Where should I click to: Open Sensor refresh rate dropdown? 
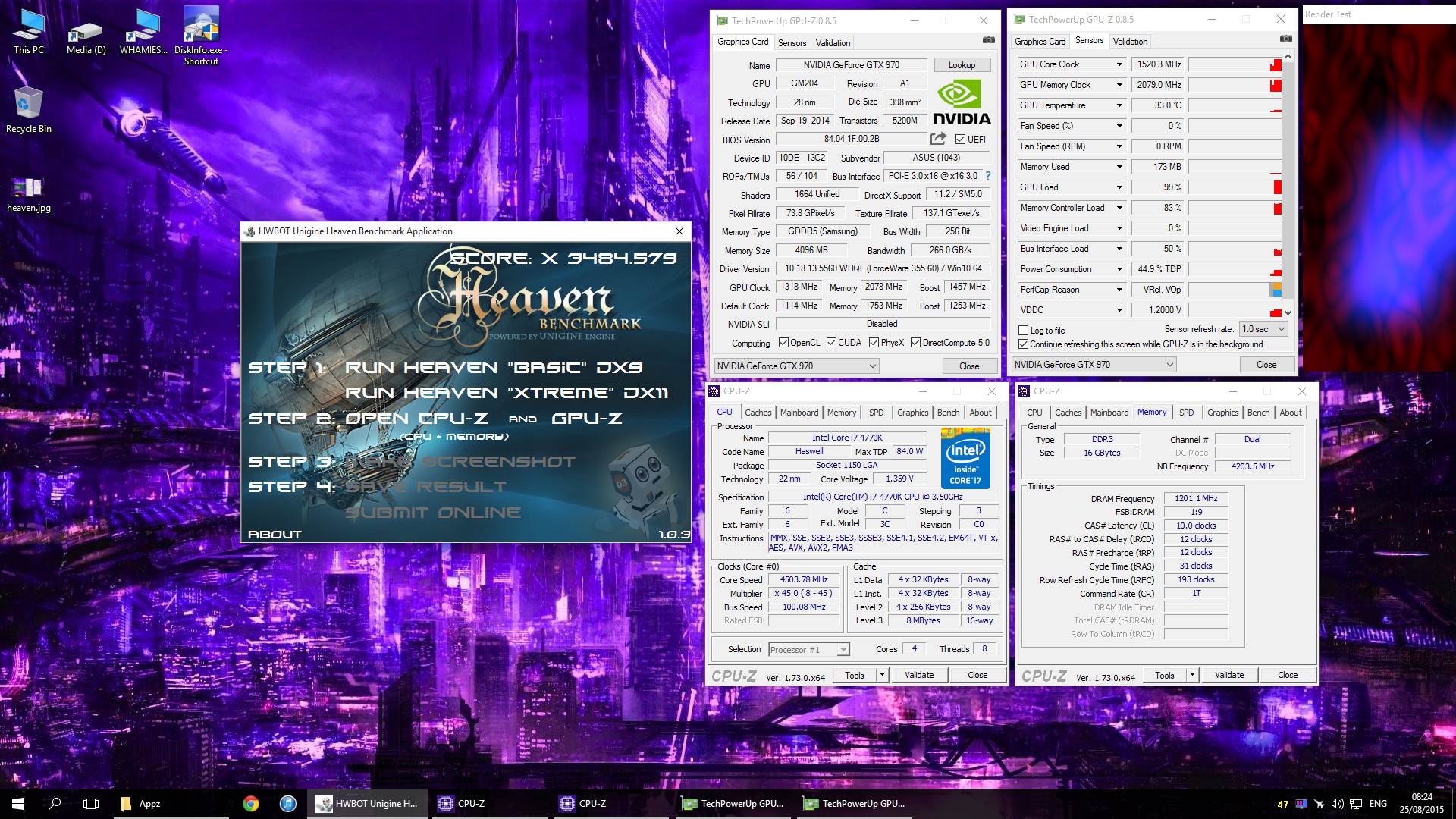(x=1263, y=329)
